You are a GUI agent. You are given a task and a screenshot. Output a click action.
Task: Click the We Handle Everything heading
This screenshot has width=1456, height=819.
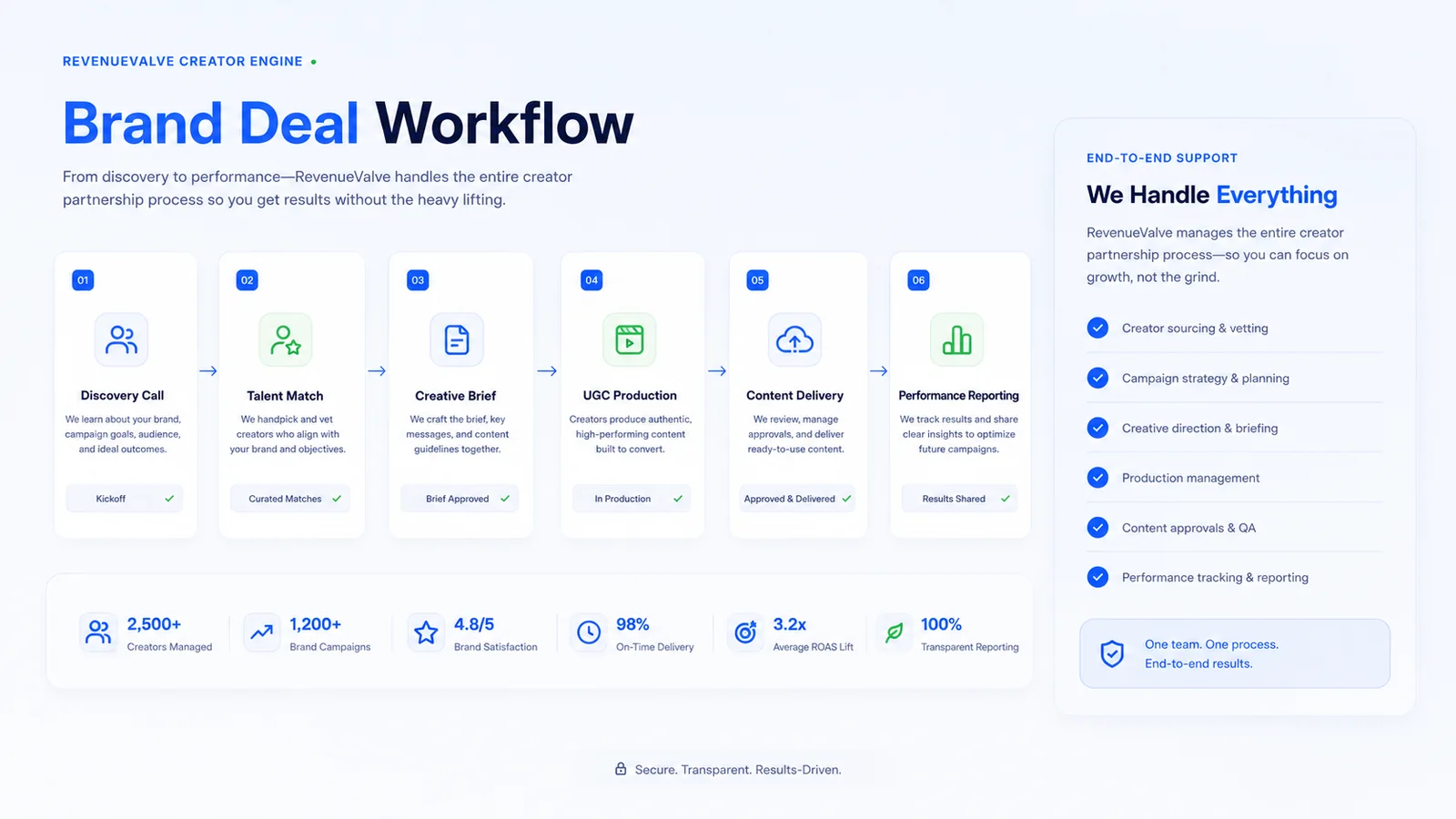pos(1212,195)
